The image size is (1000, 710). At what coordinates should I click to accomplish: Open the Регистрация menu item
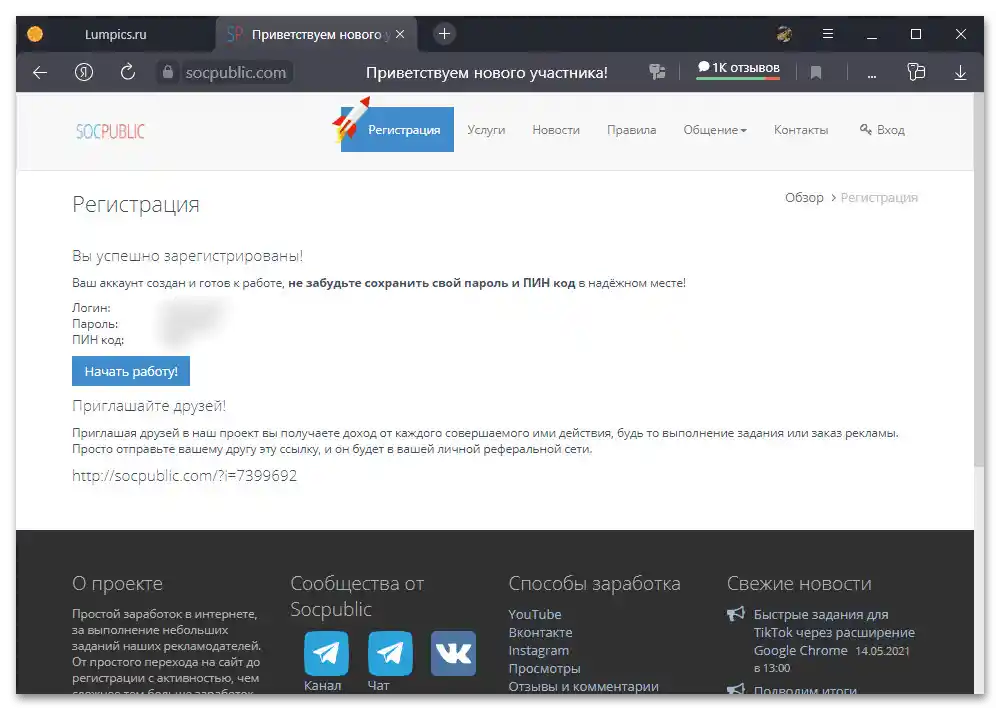[x=397, y=129]
